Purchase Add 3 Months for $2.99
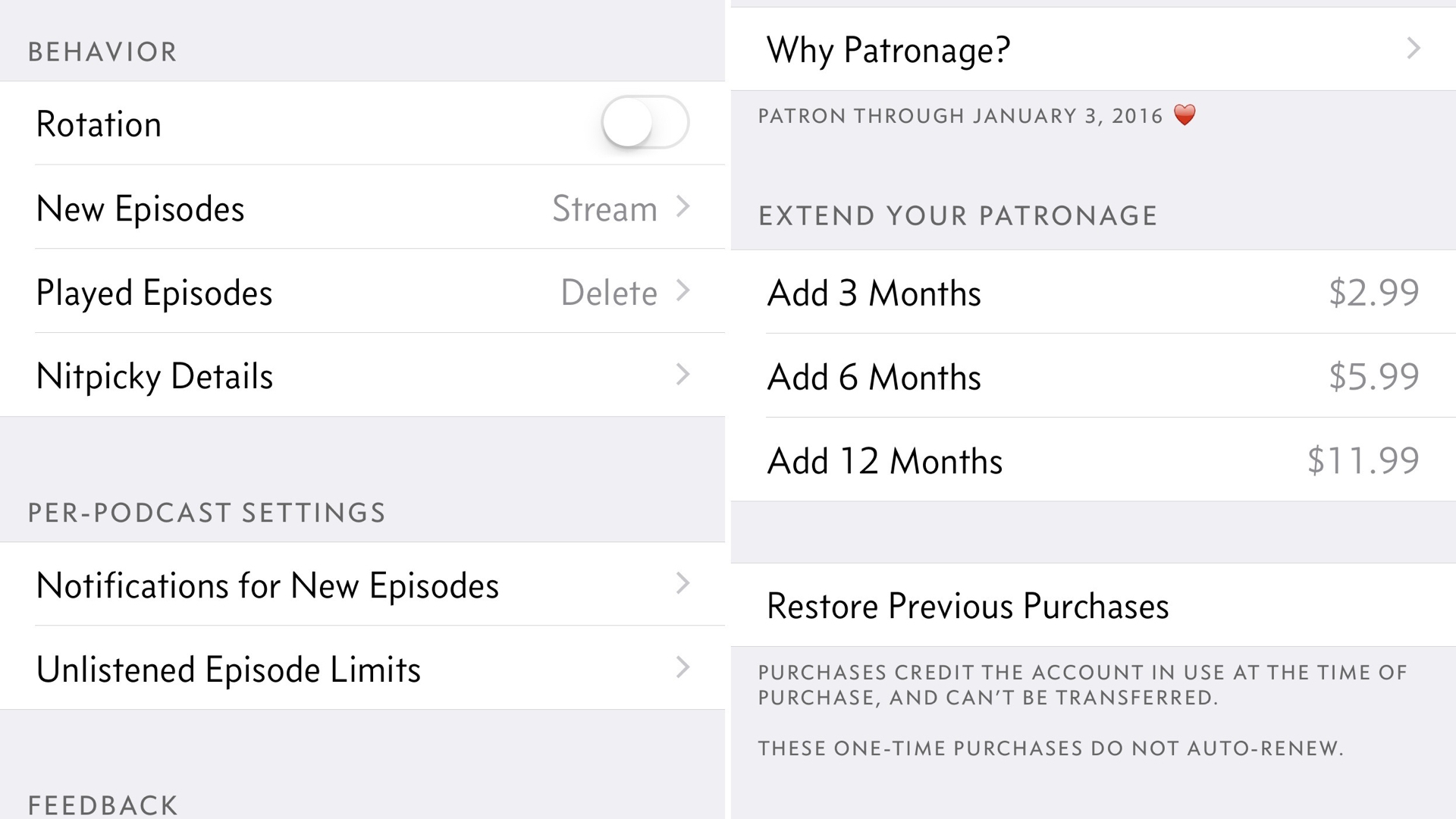This screenshot has width=1456, height=819. click(1092, 293)
